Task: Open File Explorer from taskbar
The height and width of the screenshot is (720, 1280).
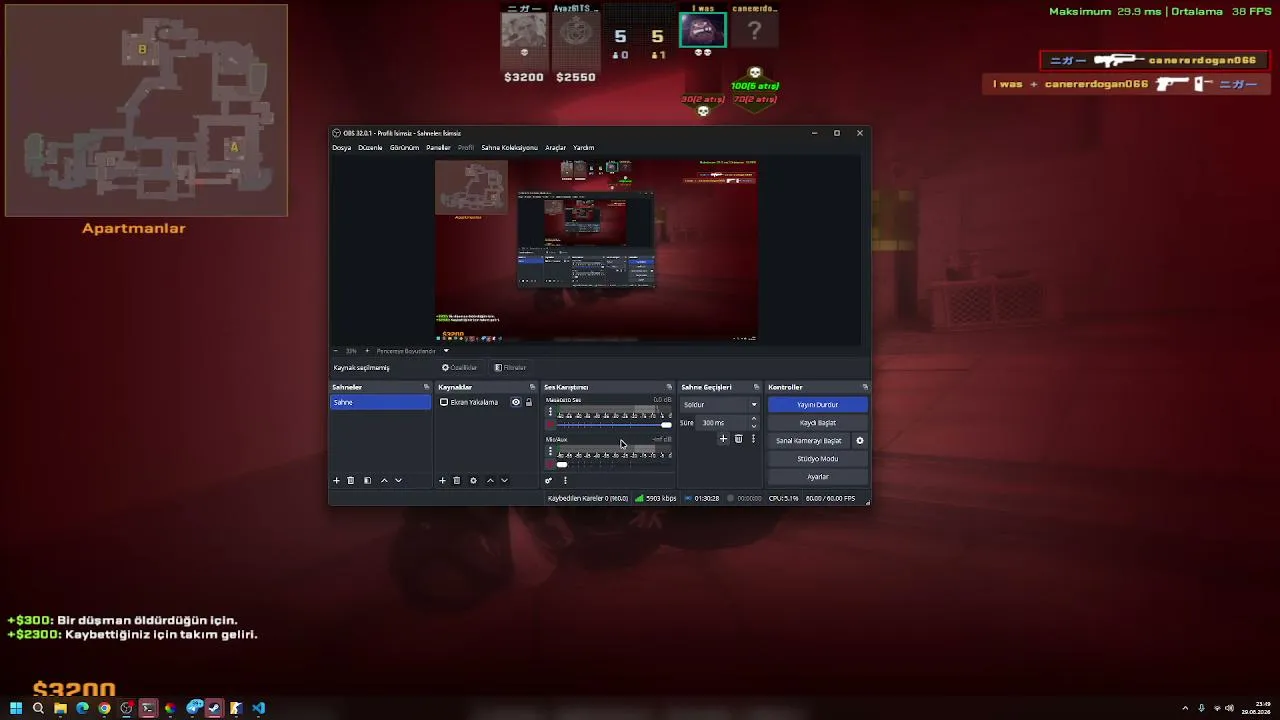Action: [x=60, y=709]
